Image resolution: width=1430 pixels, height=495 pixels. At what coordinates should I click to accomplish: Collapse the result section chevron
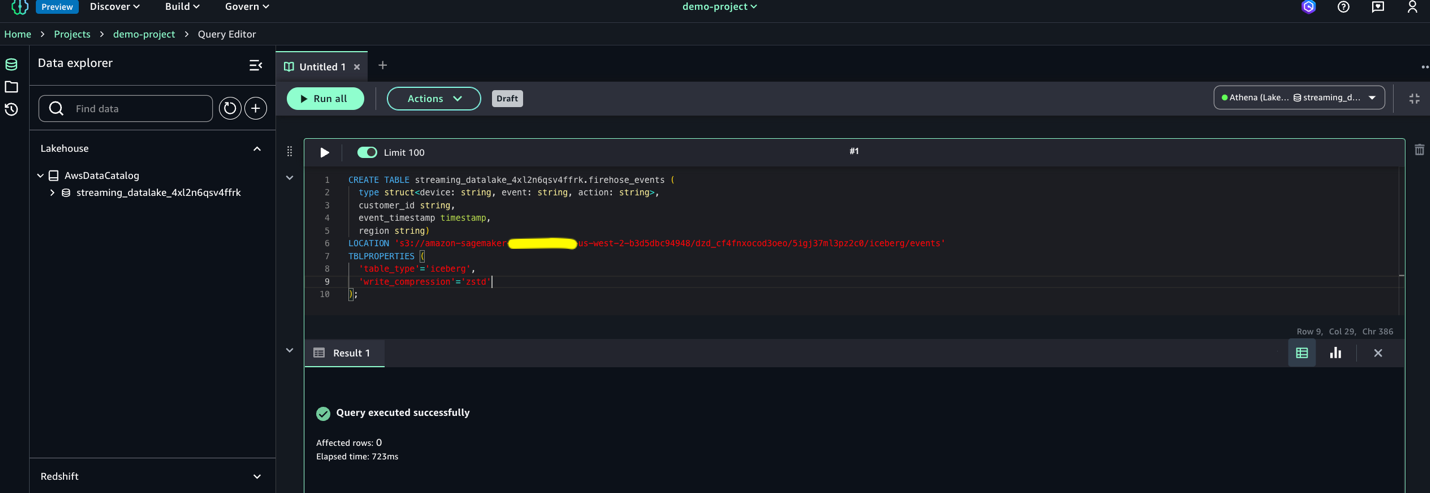(290, 351)
